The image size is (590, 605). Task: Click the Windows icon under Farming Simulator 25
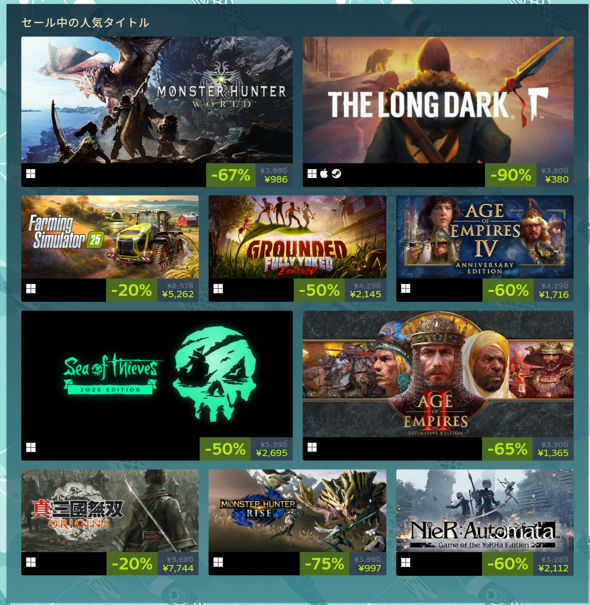[x=31, y=289]
